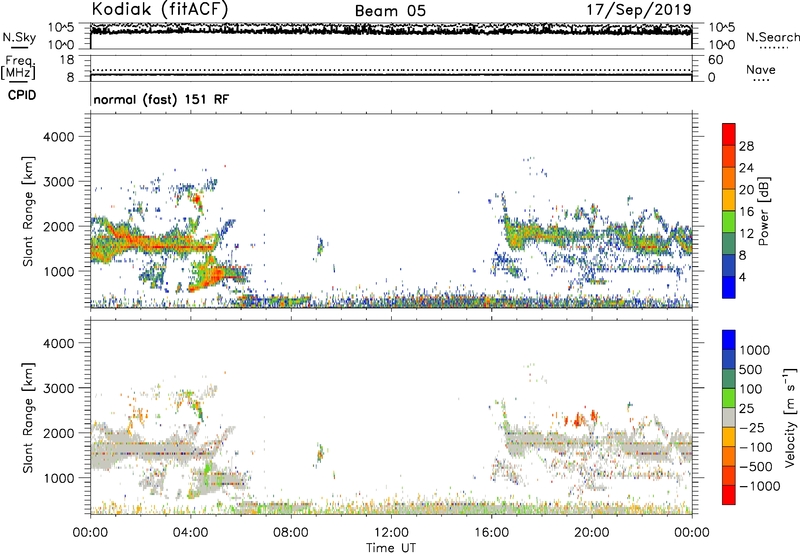Click the "-100" value on Velocity colorbar
This screenshot has width=800, height=554.
756,447
